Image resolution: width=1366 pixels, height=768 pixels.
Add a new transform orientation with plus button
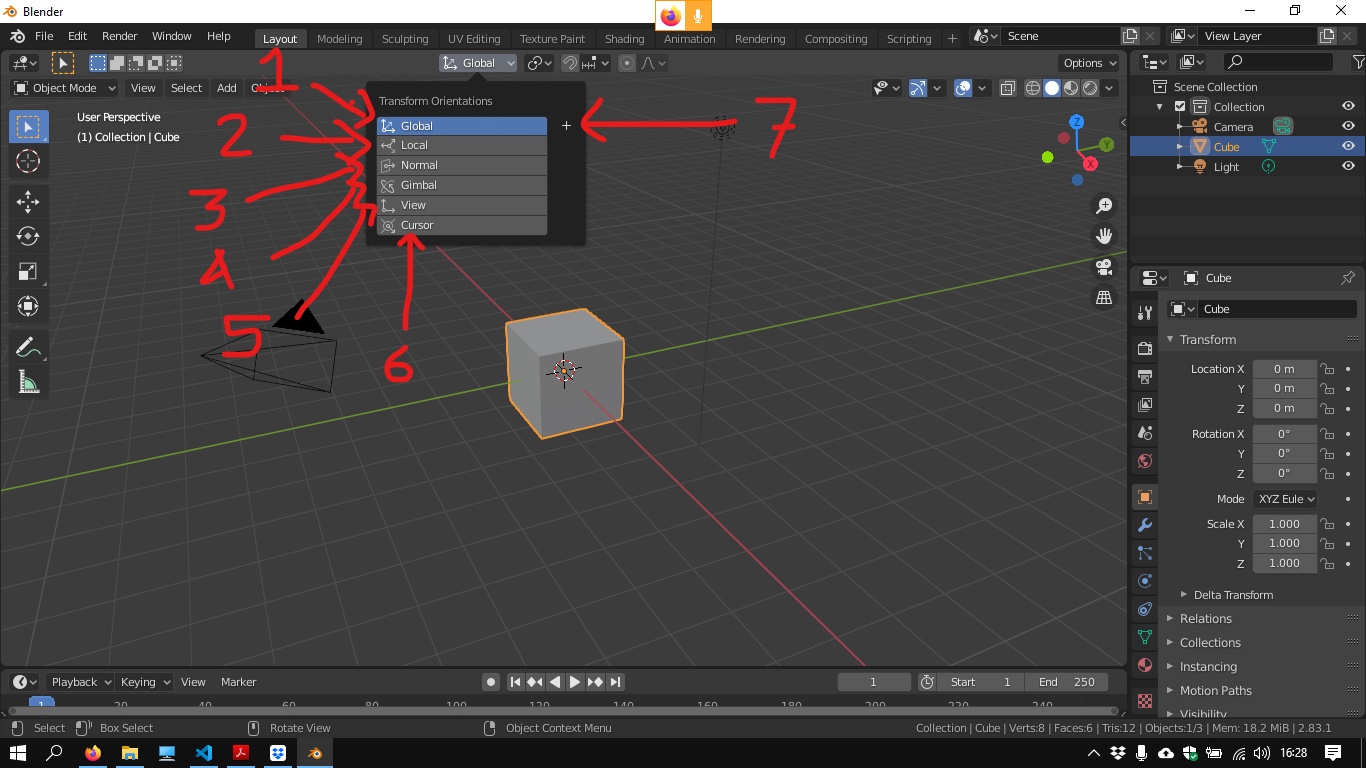[566, 126]
